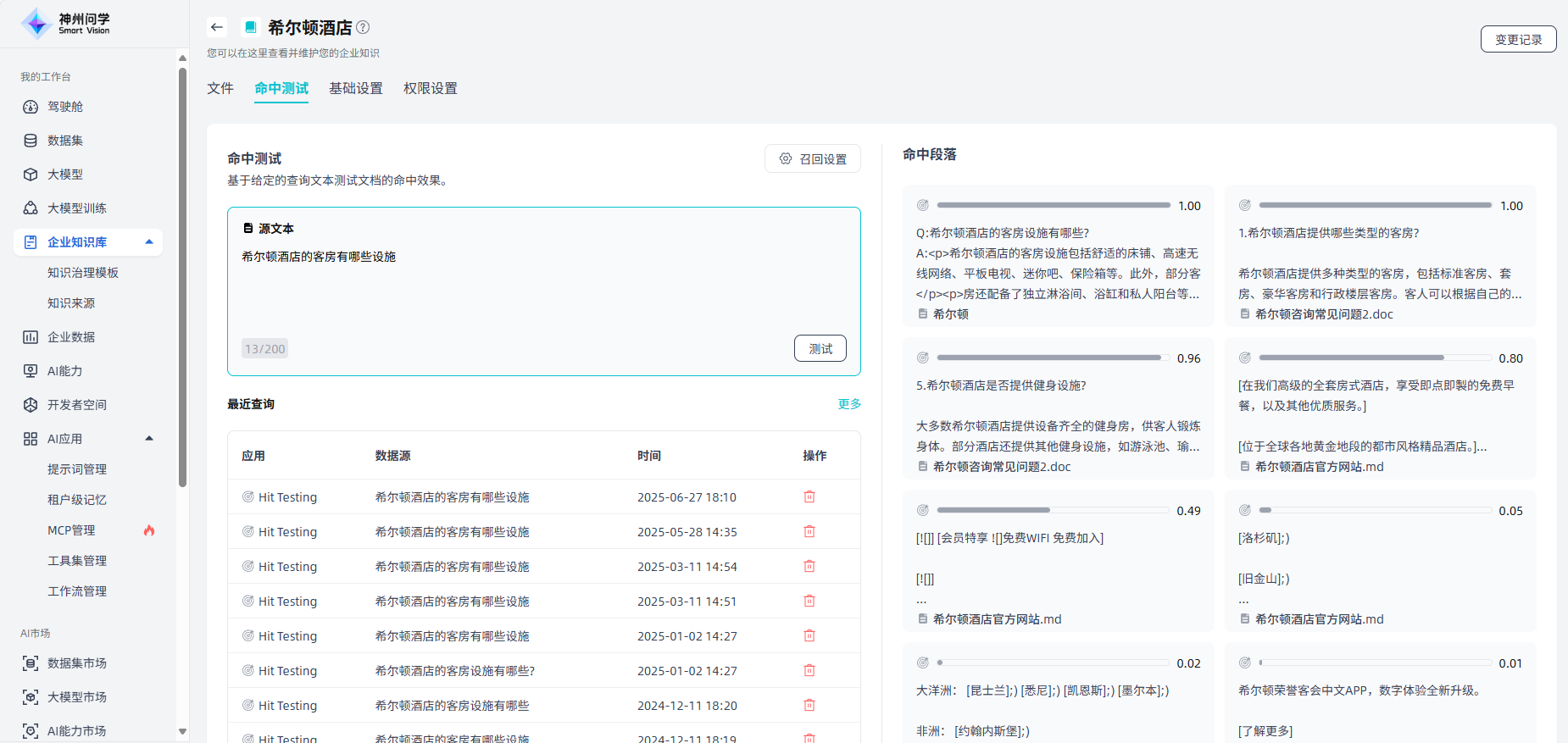Collapse the 企业知识库 menu section
This screenshot has height=743, width=1568.
(x=149, y=242)
